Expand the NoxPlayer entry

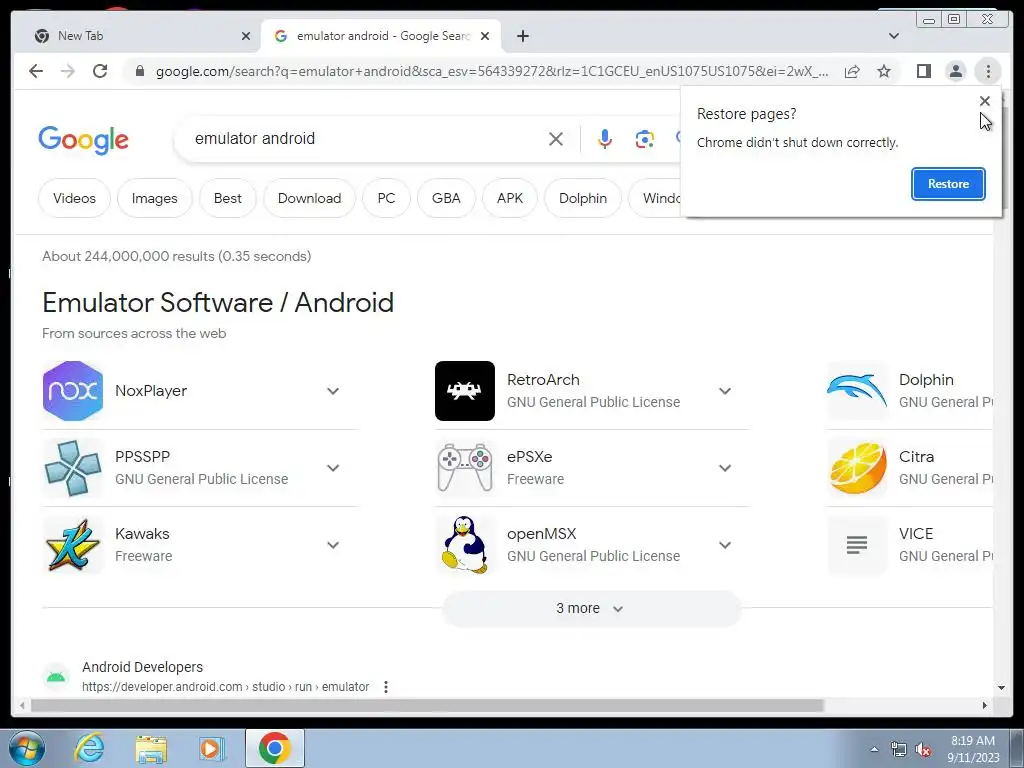click(x=333, y=391)
